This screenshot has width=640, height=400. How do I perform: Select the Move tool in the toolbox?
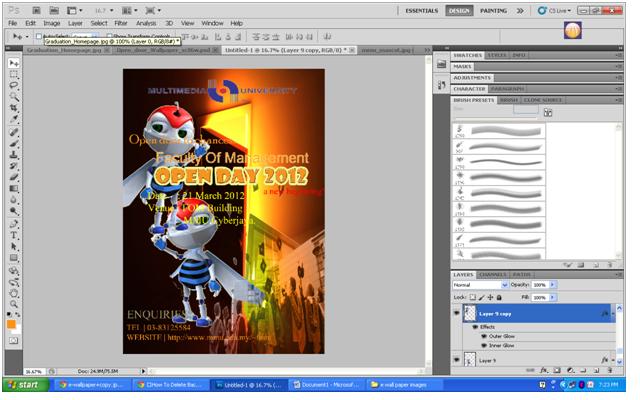click(14, 63)
